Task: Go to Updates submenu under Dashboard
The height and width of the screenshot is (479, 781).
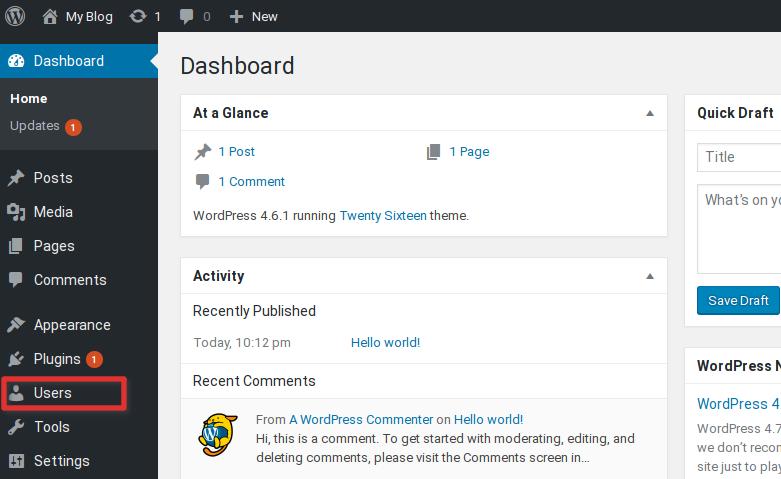Action: [35, 126]
